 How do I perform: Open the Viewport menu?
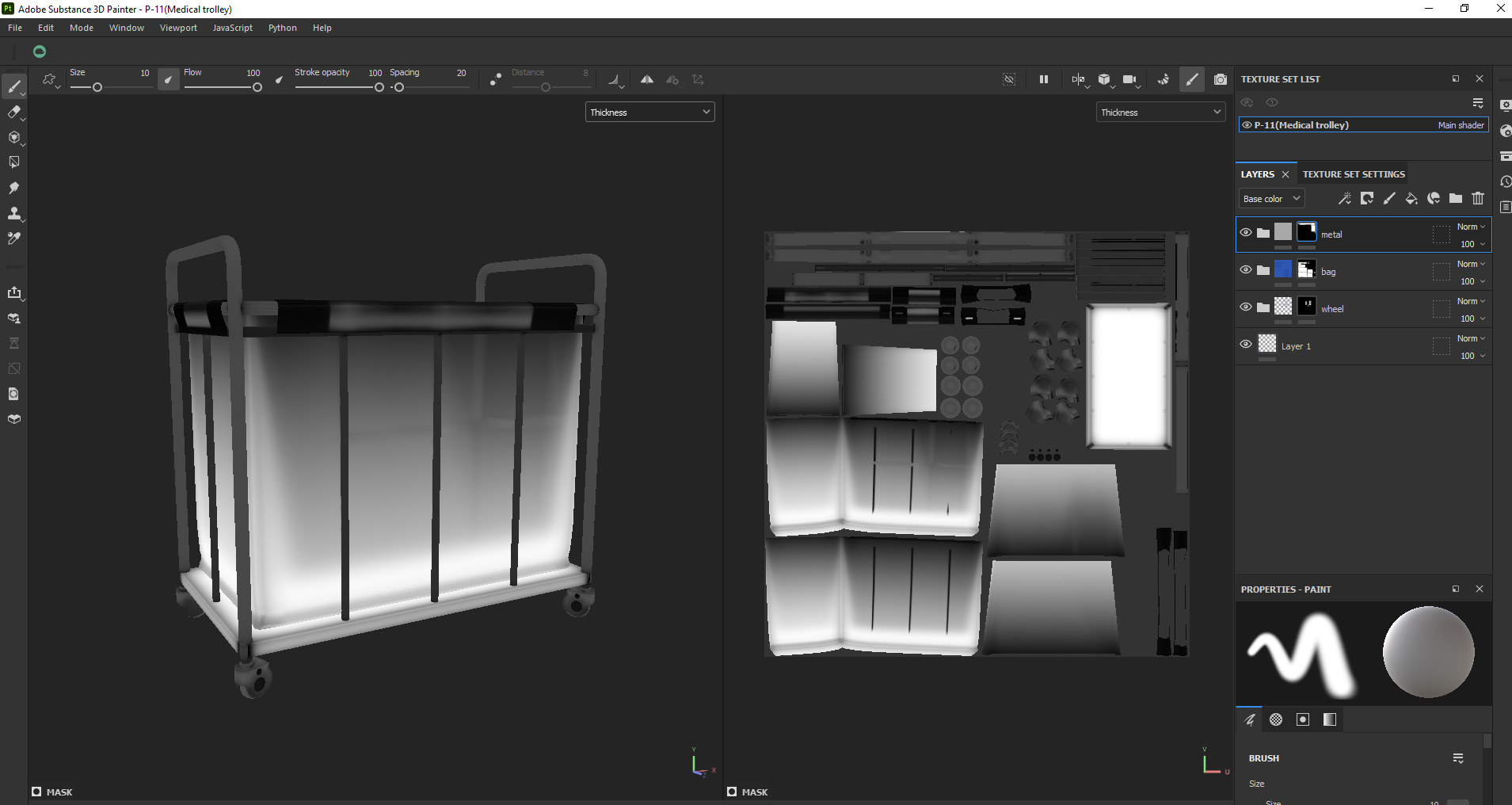(x=178, y=28)
